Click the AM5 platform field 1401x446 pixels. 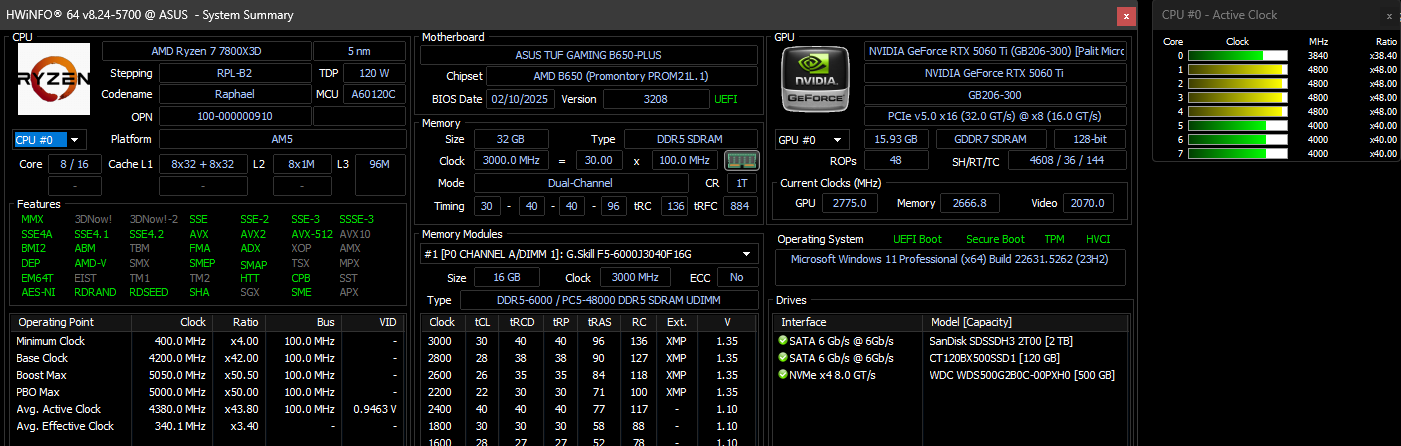tap(282, 139)
